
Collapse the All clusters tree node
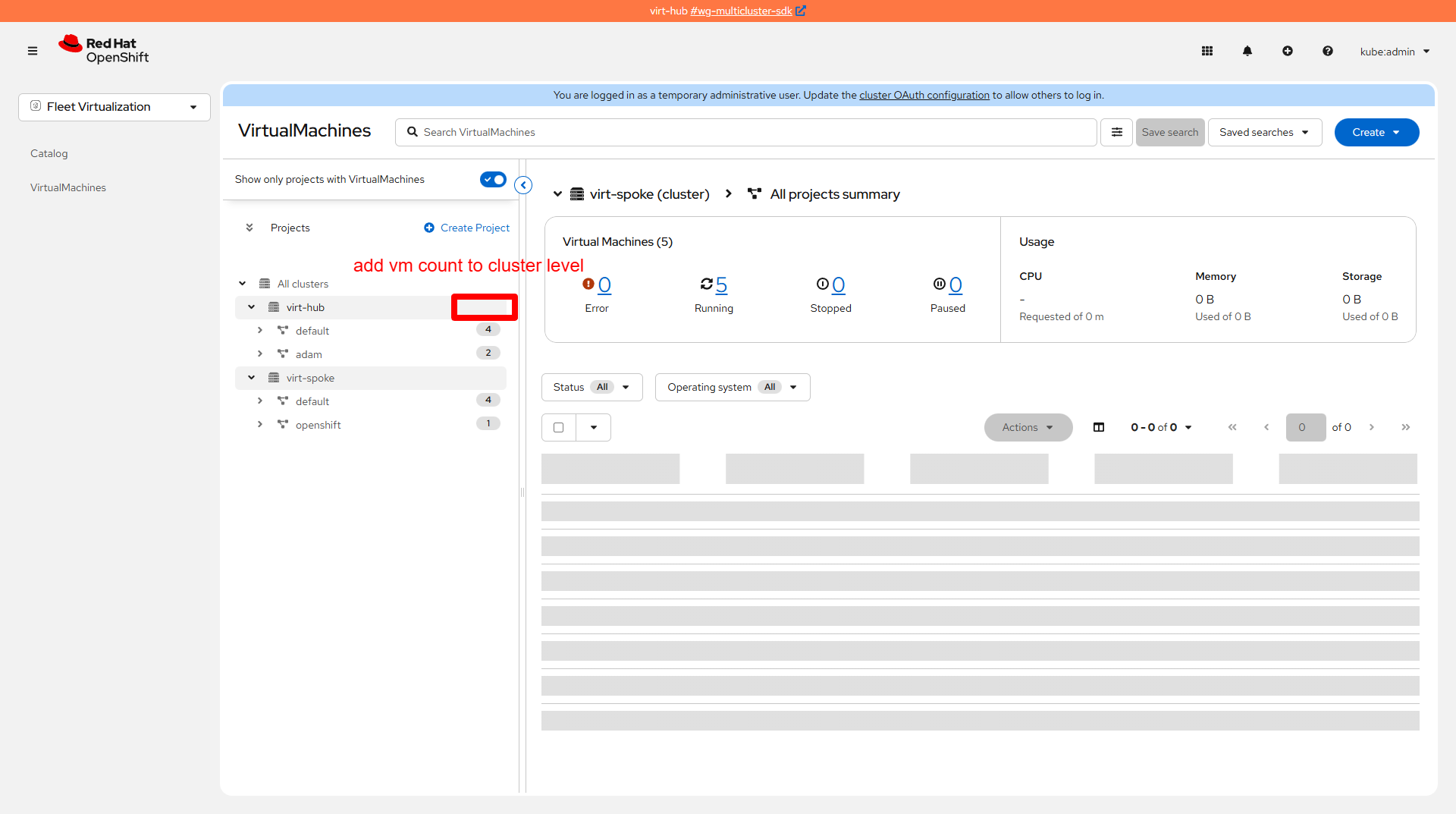[243, 284]
